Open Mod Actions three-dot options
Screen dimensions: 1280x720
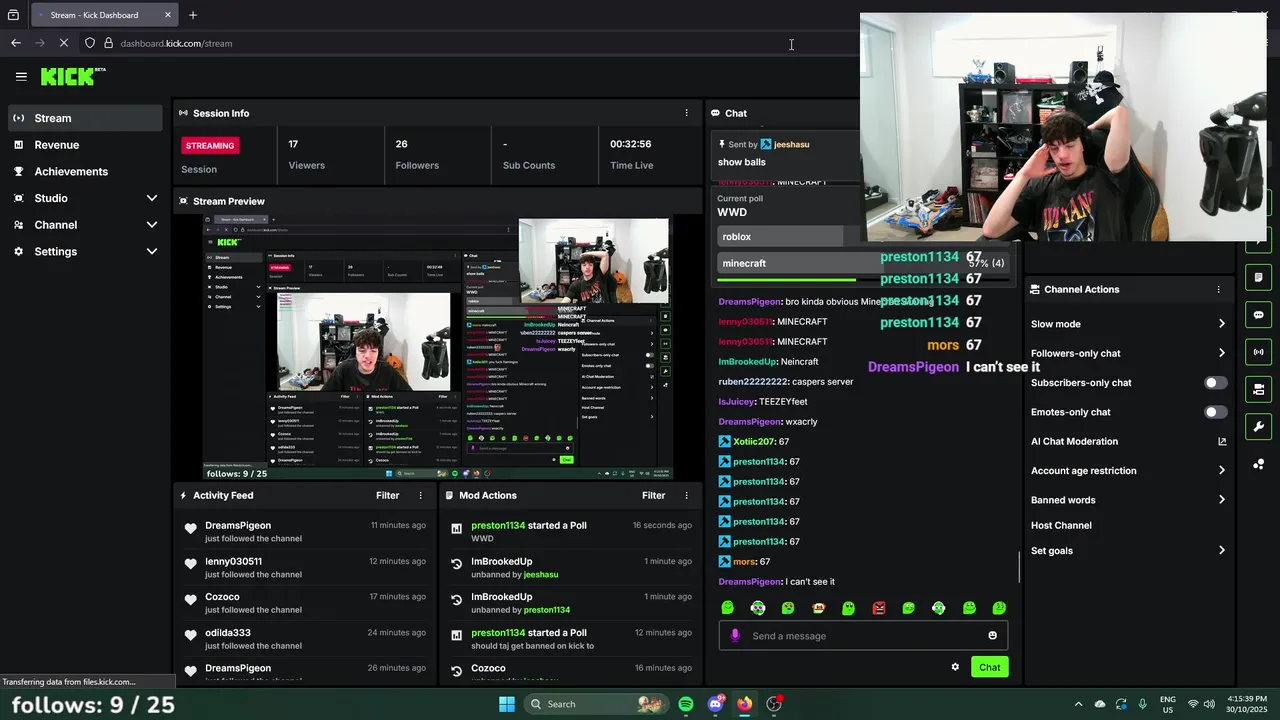click(686, 495)
